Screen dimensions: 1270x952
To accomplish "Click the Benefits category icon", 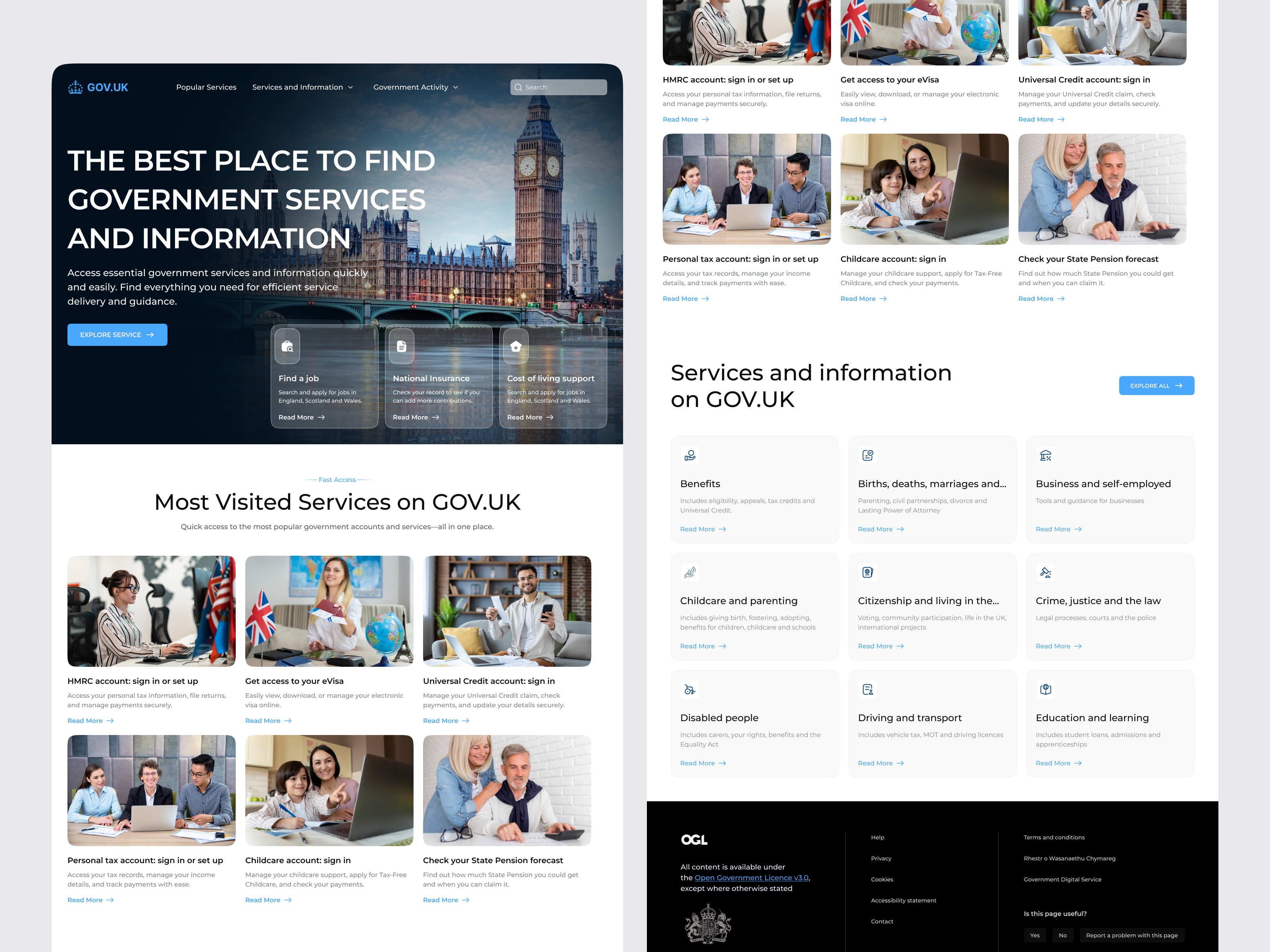I will [x=689, y=455].
